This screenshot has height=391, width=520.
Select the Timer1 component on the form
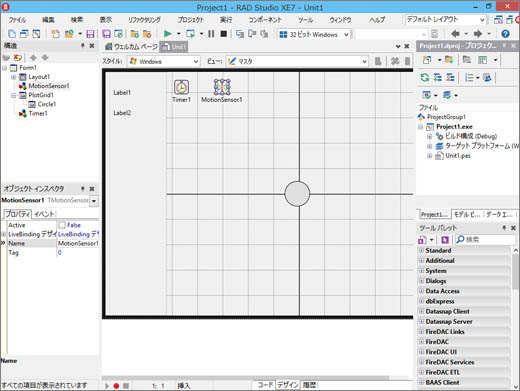pos(181,88)
